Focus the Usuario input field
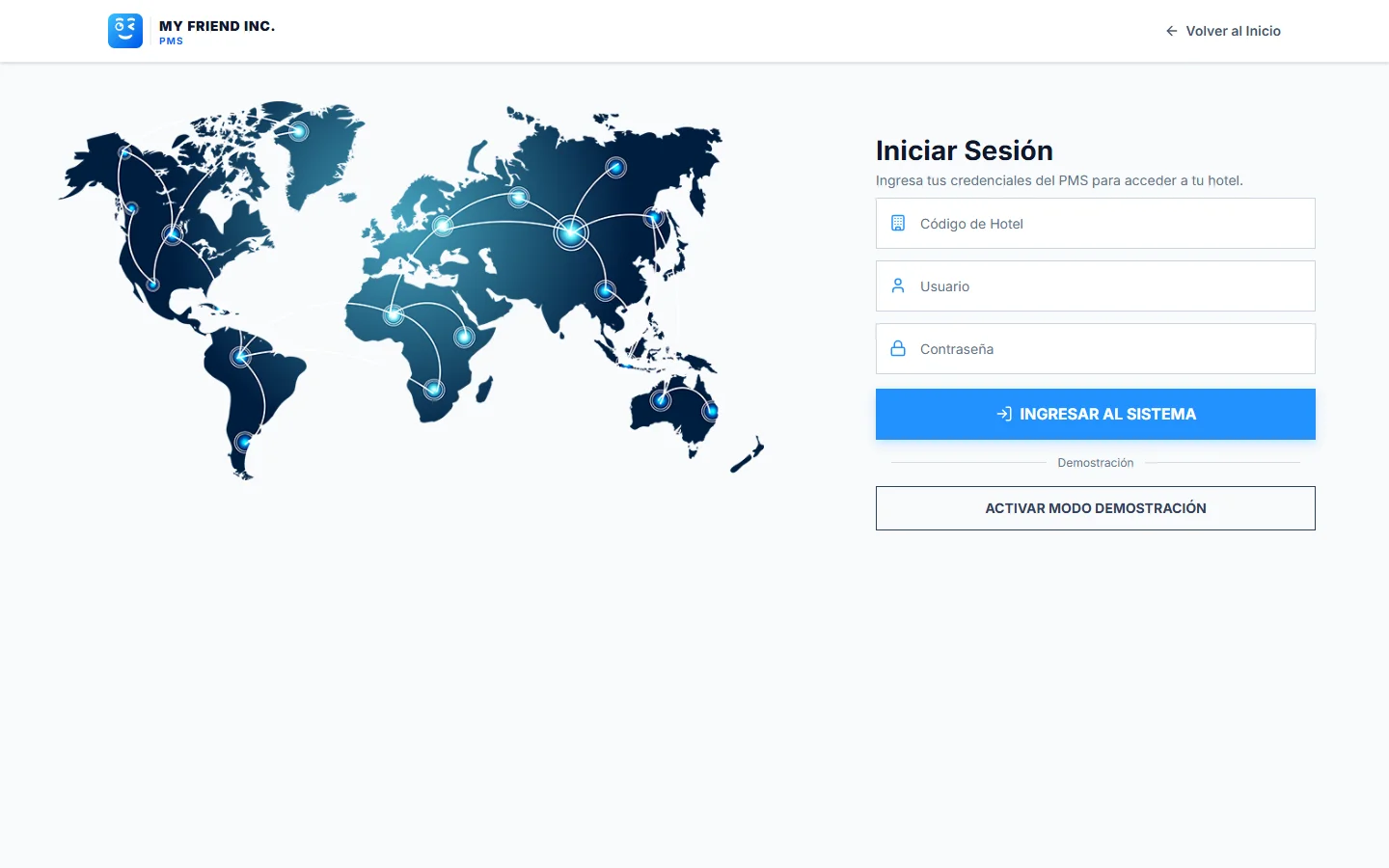The image size is (1389, 868). tap(1096, 285)
